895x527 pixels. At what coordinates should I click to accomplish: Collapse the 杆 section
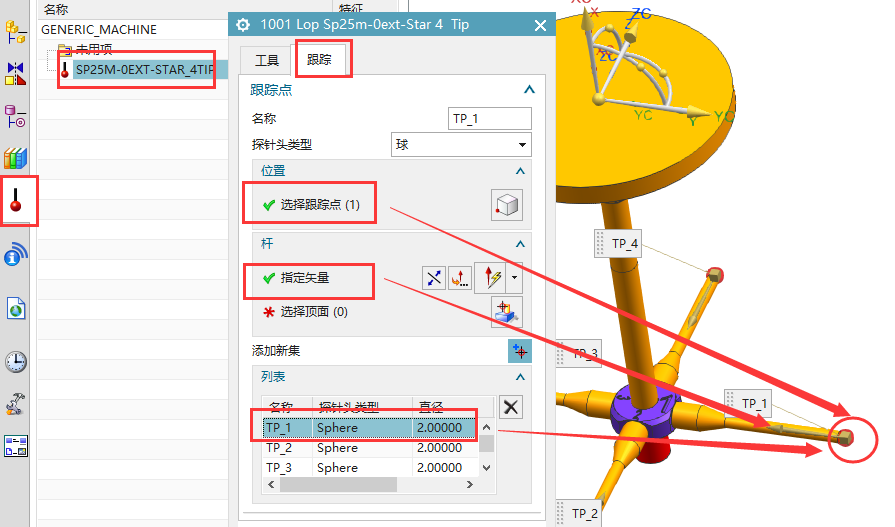tap(520, 244)
